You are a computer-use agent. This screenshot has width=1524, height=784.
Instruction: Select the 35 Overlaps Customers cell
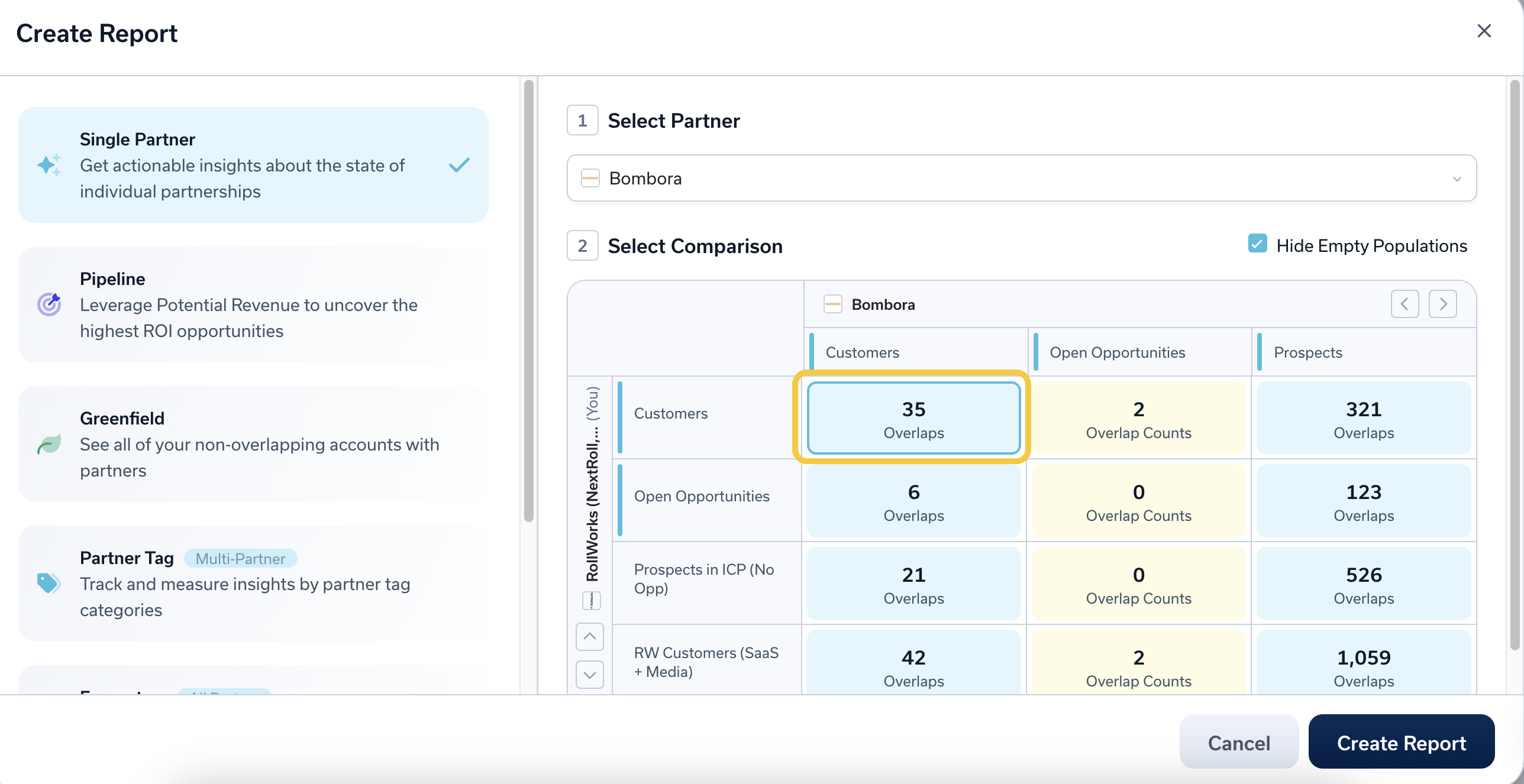(x=913, y=419)
